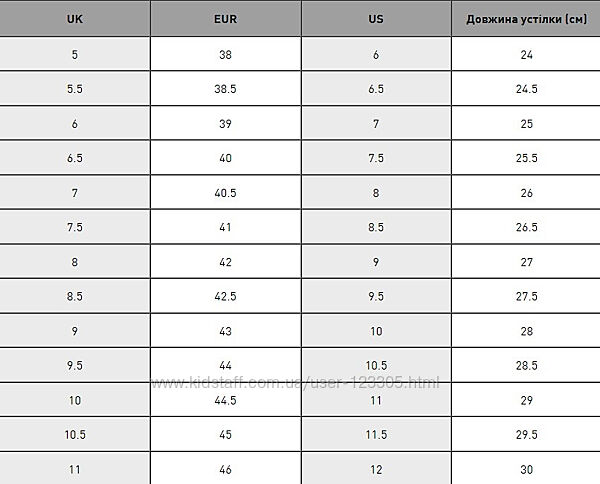Viewport: 600px width, 484px height.
Task: Select UK size 5 cell
Action: pos(75,54)
